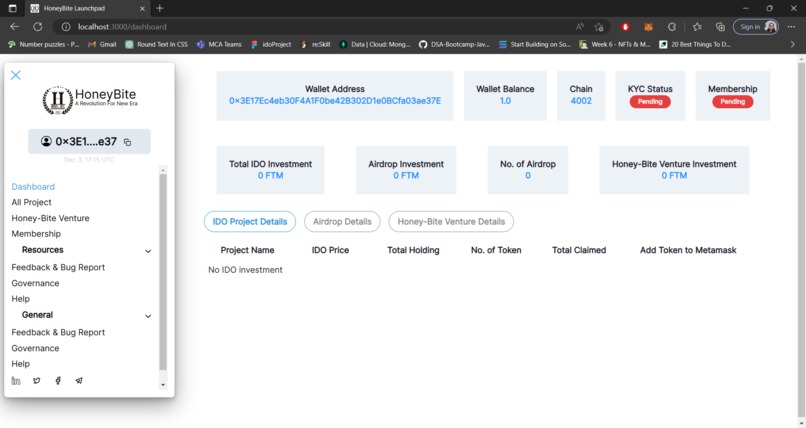
Task: Click the Membership Pending badge
Action: tap(732, 102)
